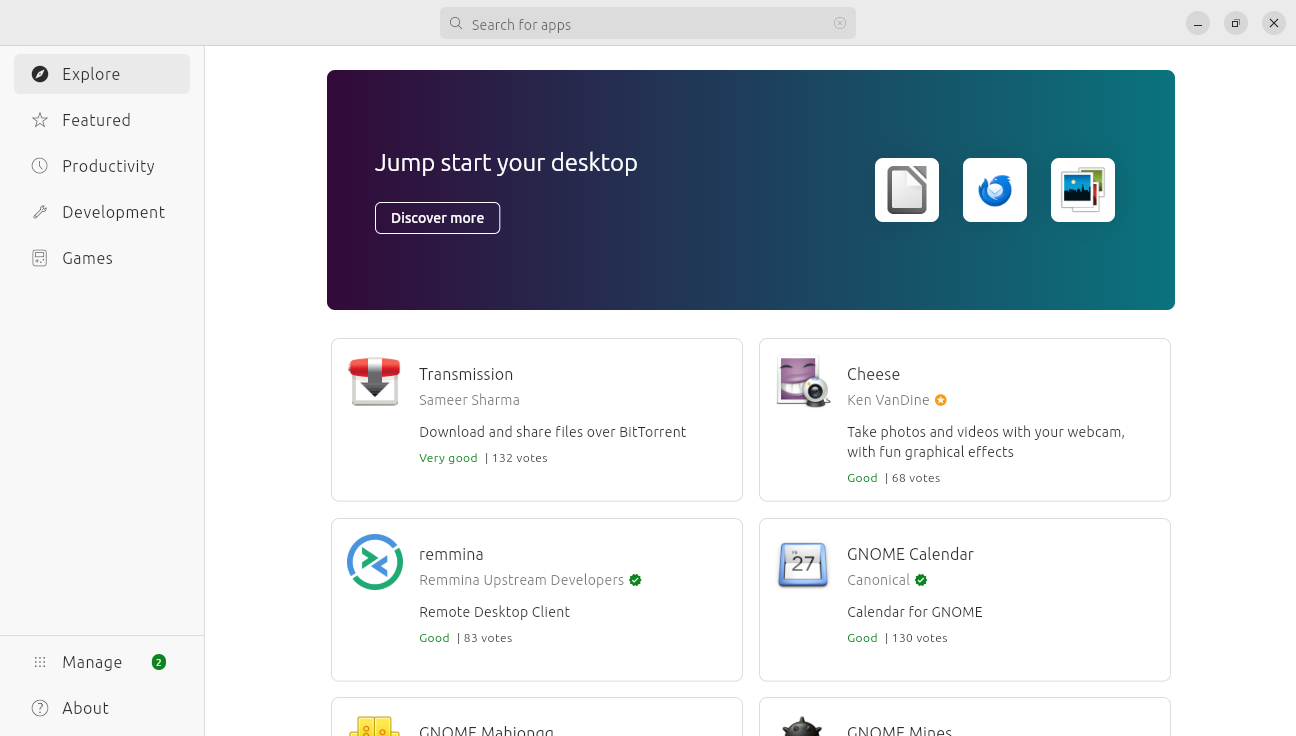
Task: Go to the Explore section
Action: (102, 74)
